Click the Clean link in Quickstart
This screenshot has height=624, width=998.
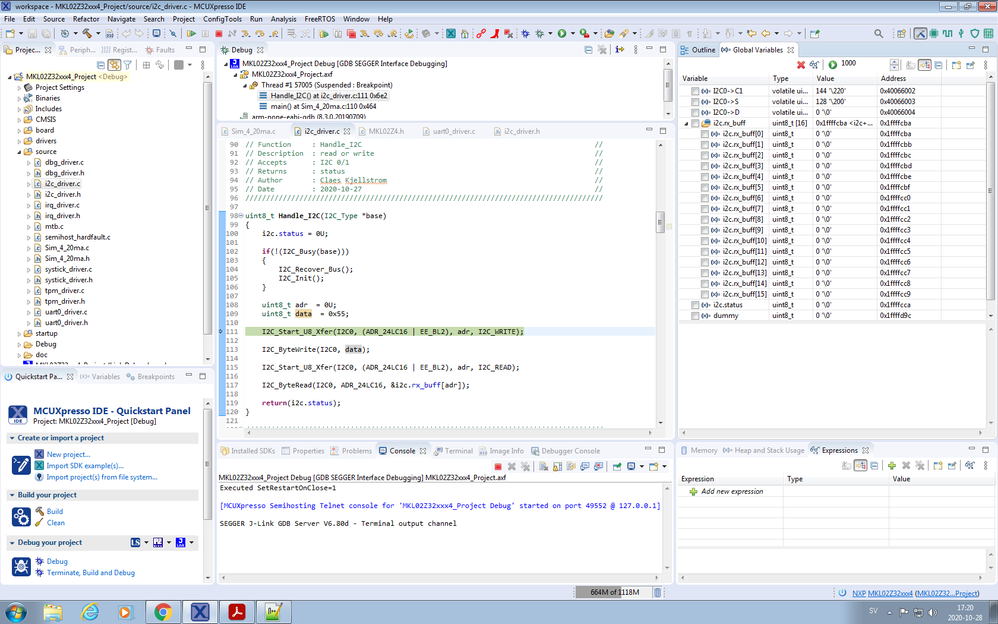coord(55,523)
